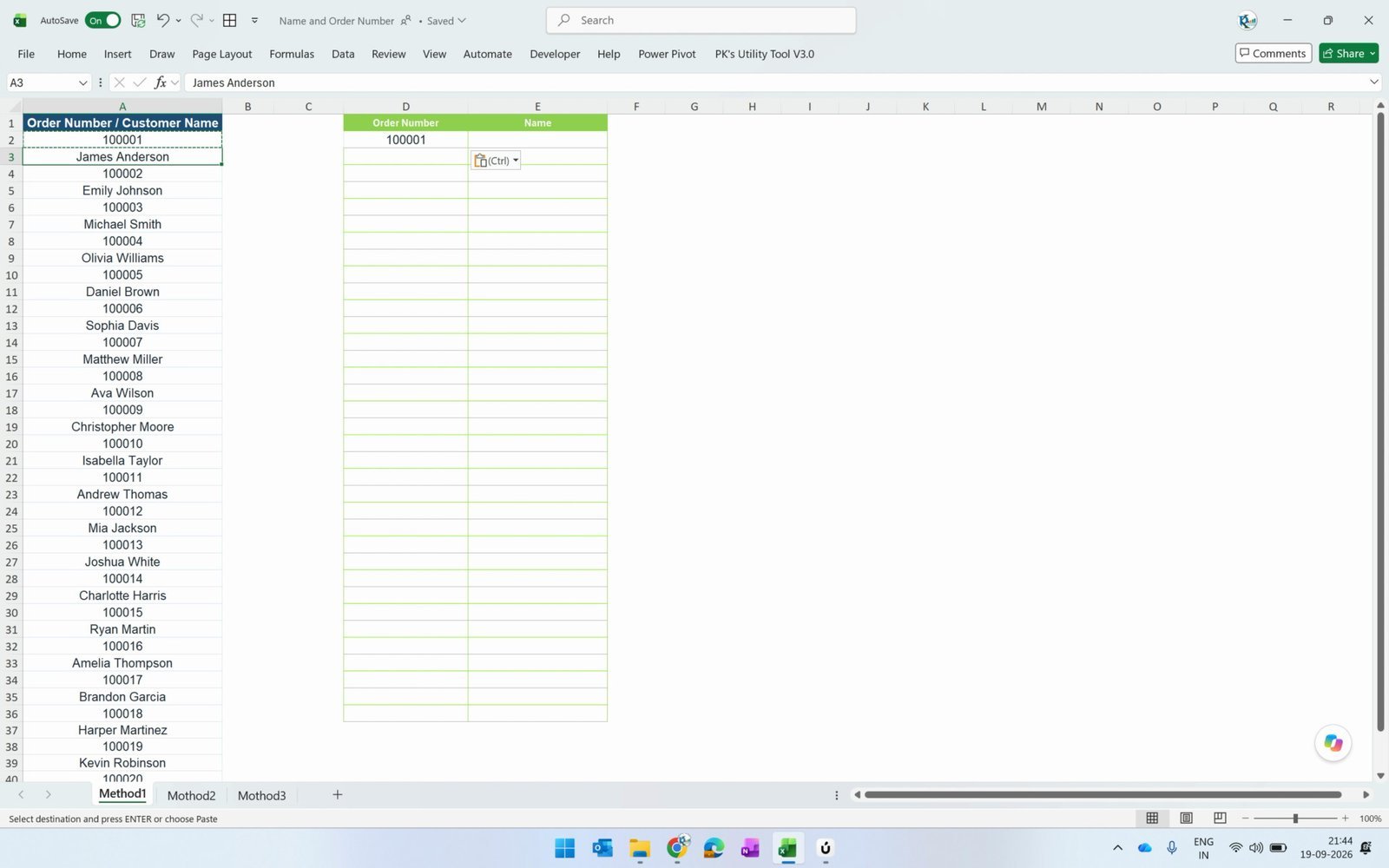Open Google Chrome from the taskbar
This screenshot has width=1389, height=868.
tap(677, 848)
